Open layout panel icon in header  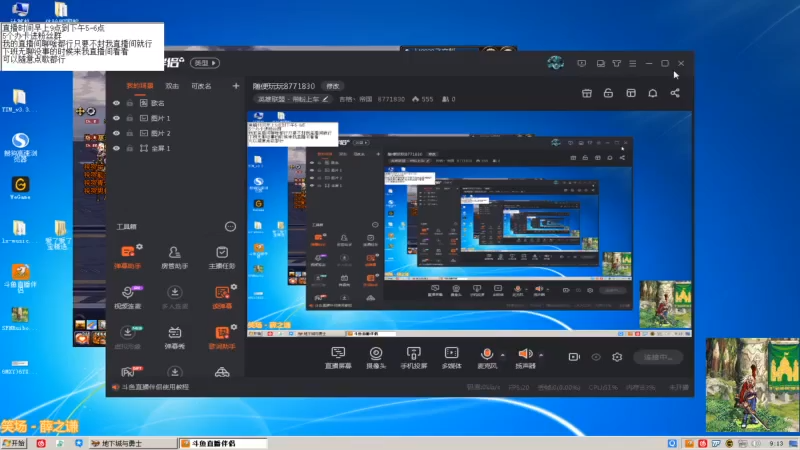(631, 93)
